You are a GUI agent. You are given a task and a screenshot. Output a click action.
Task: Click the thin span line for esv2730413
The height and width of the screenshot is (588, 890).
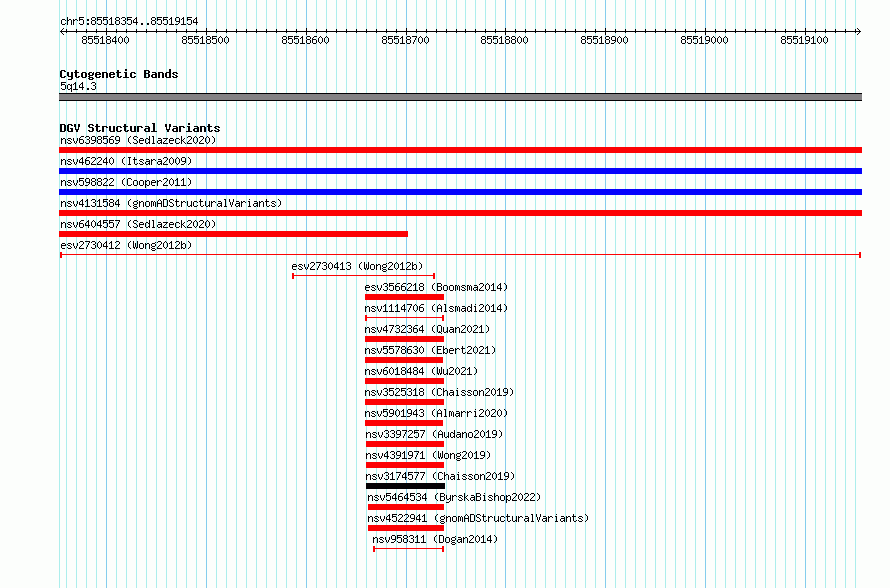tap(363, 276)
